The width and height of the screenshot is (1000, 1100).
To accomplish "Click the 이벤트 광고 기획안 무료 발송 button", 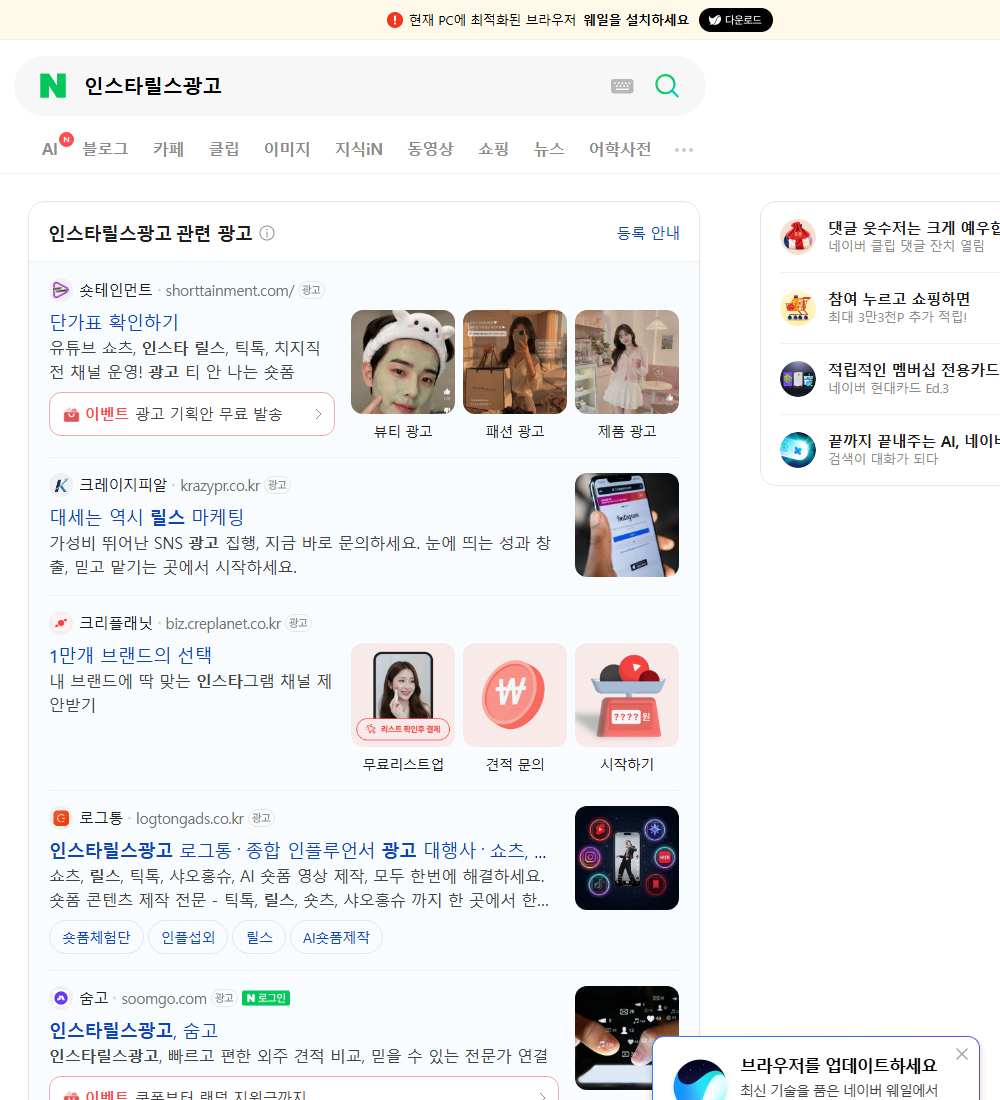I will (192, 414).
